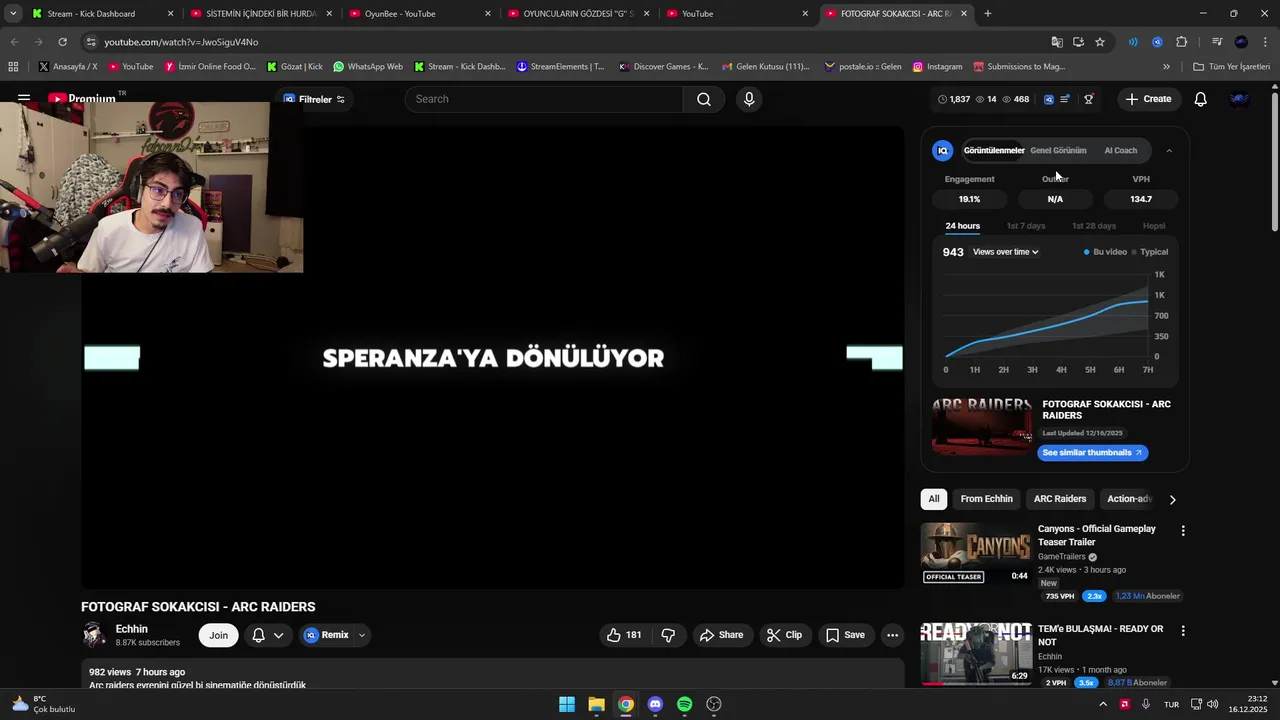Open TEM'e BULAŞMA Ready or Not thumbnail
Screen dimensions: 1280x720
coord(975,653)
